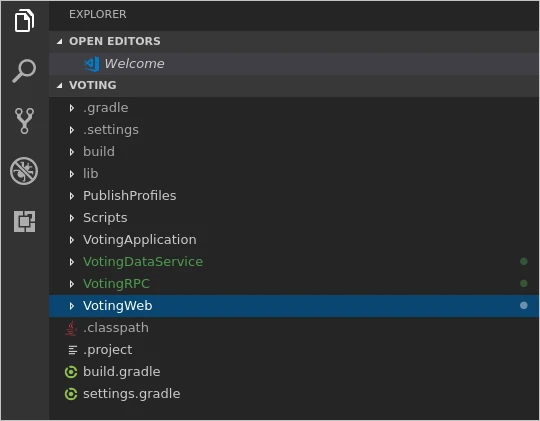Select the VotingApplication folder
540x421 pixels.
click(x=294, y=240)
